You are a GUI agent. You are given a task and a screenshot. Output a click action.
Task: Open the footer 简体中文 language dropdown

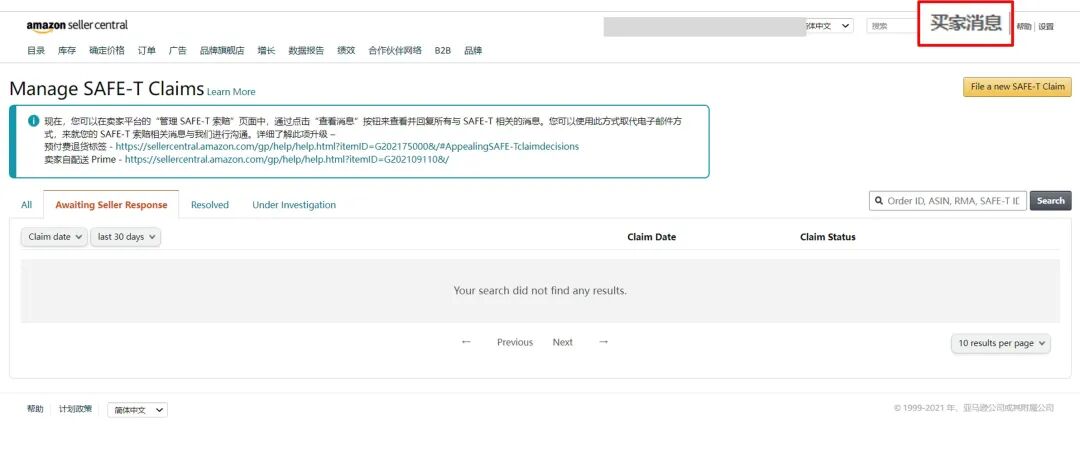137,410
